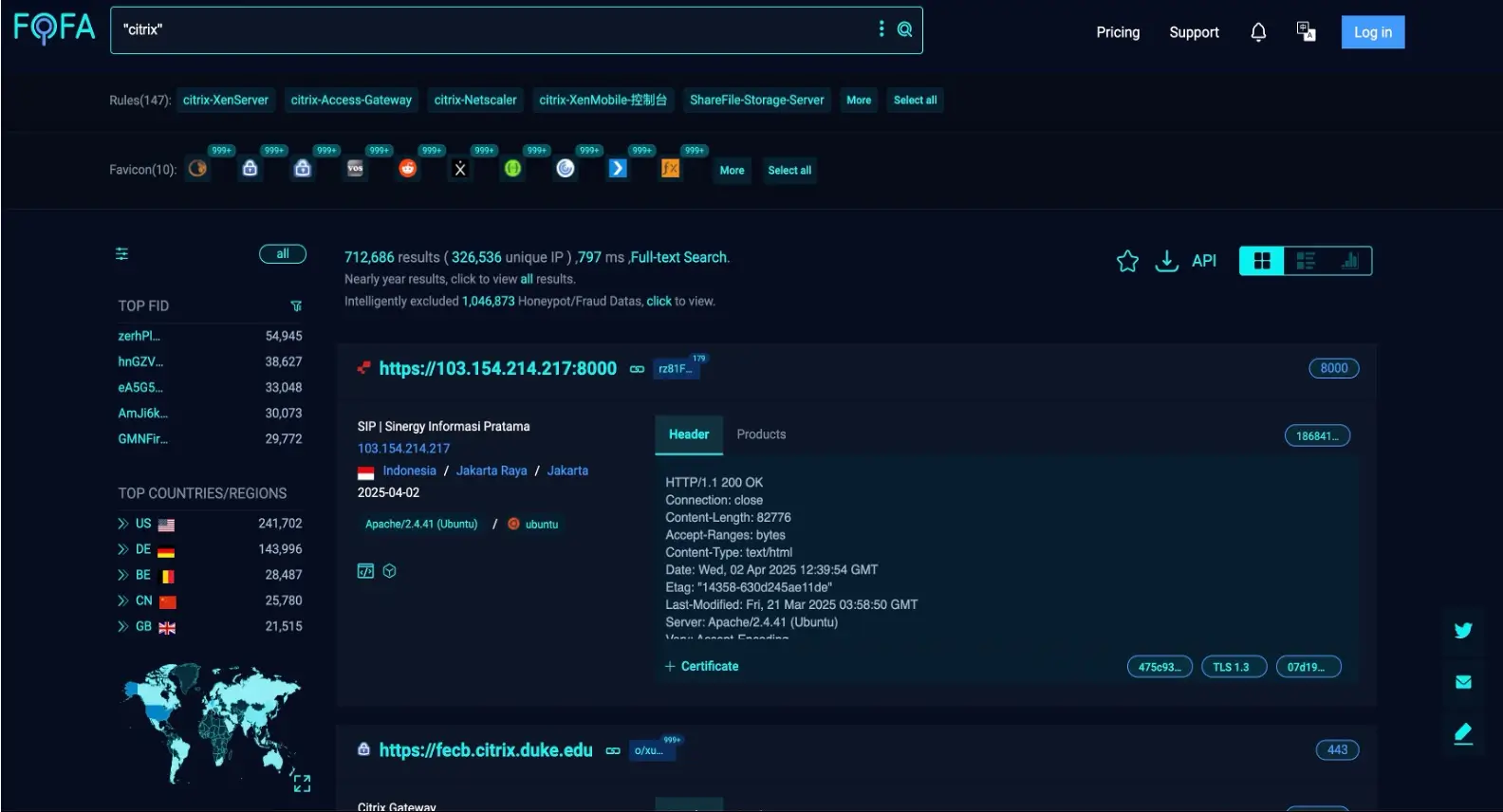Open the cube asset icon
Viewport: 1503px width, 812px height.
[389, 571]
